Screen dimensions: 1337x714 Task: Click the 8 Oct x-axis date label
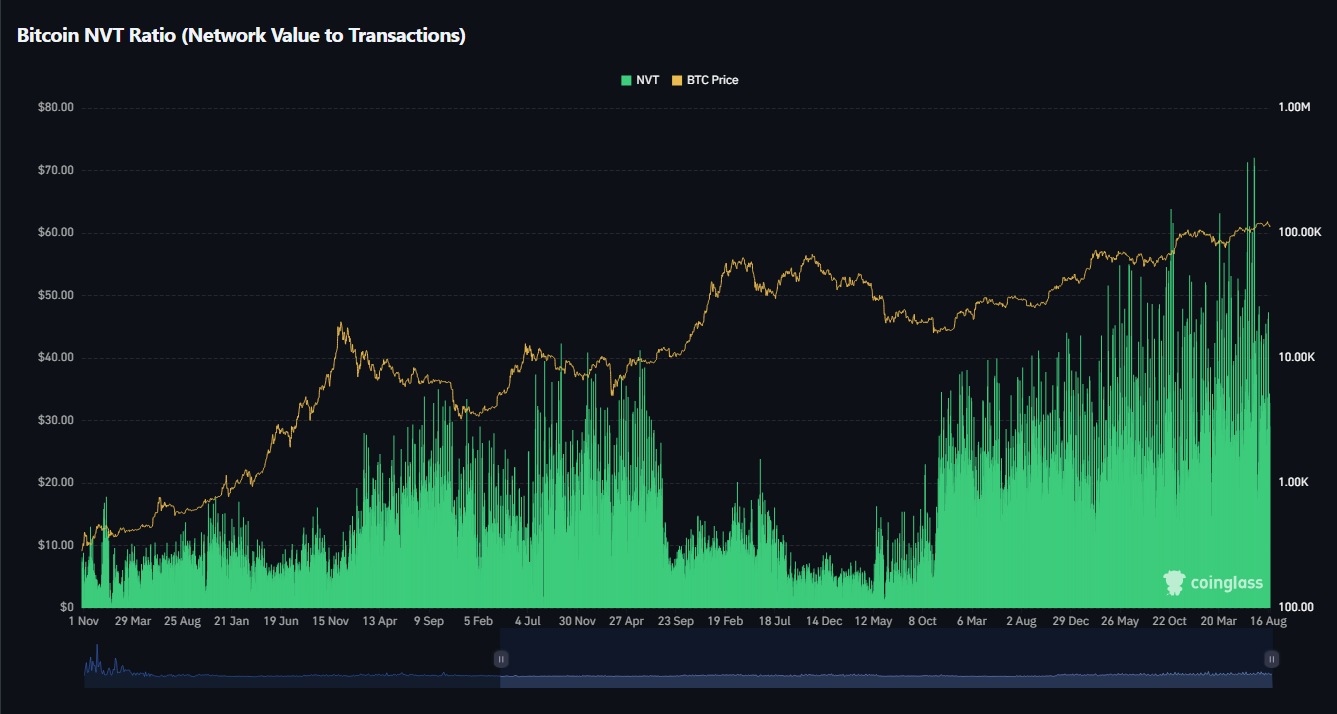click(922, 621)
